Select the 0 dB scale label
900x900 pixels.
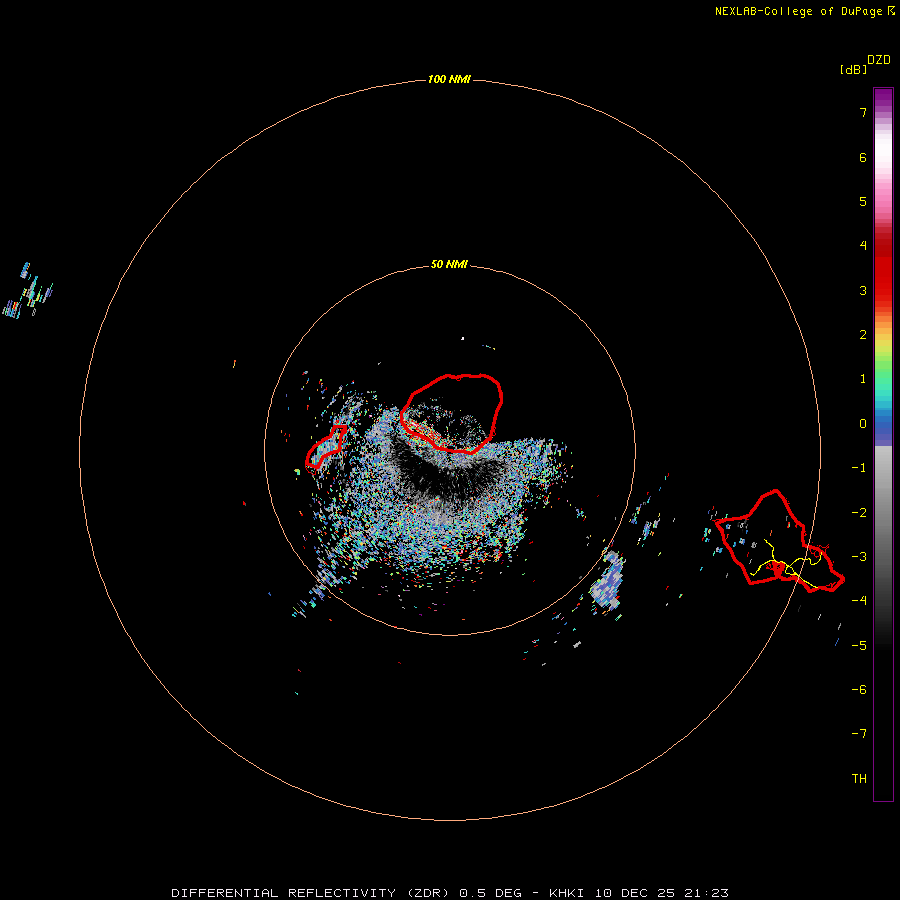point(863,424)
